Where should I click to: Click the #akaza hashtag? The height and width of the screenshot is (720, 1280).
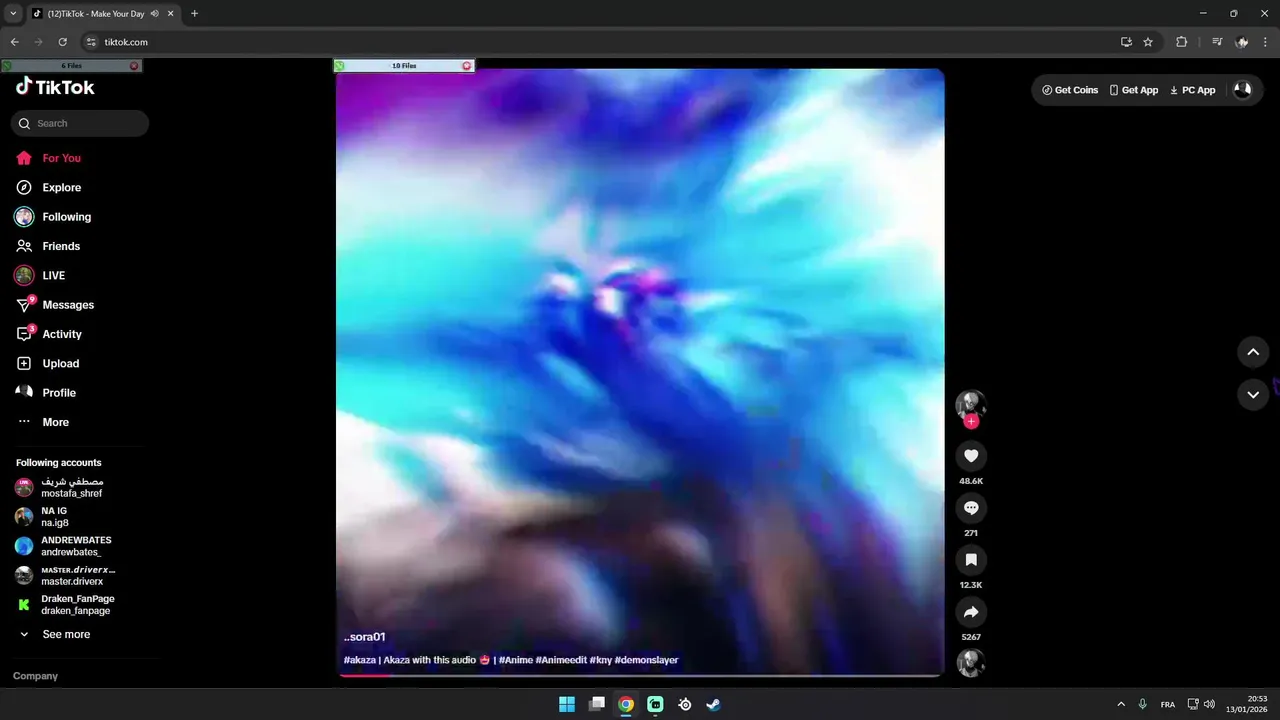[360, 660]
